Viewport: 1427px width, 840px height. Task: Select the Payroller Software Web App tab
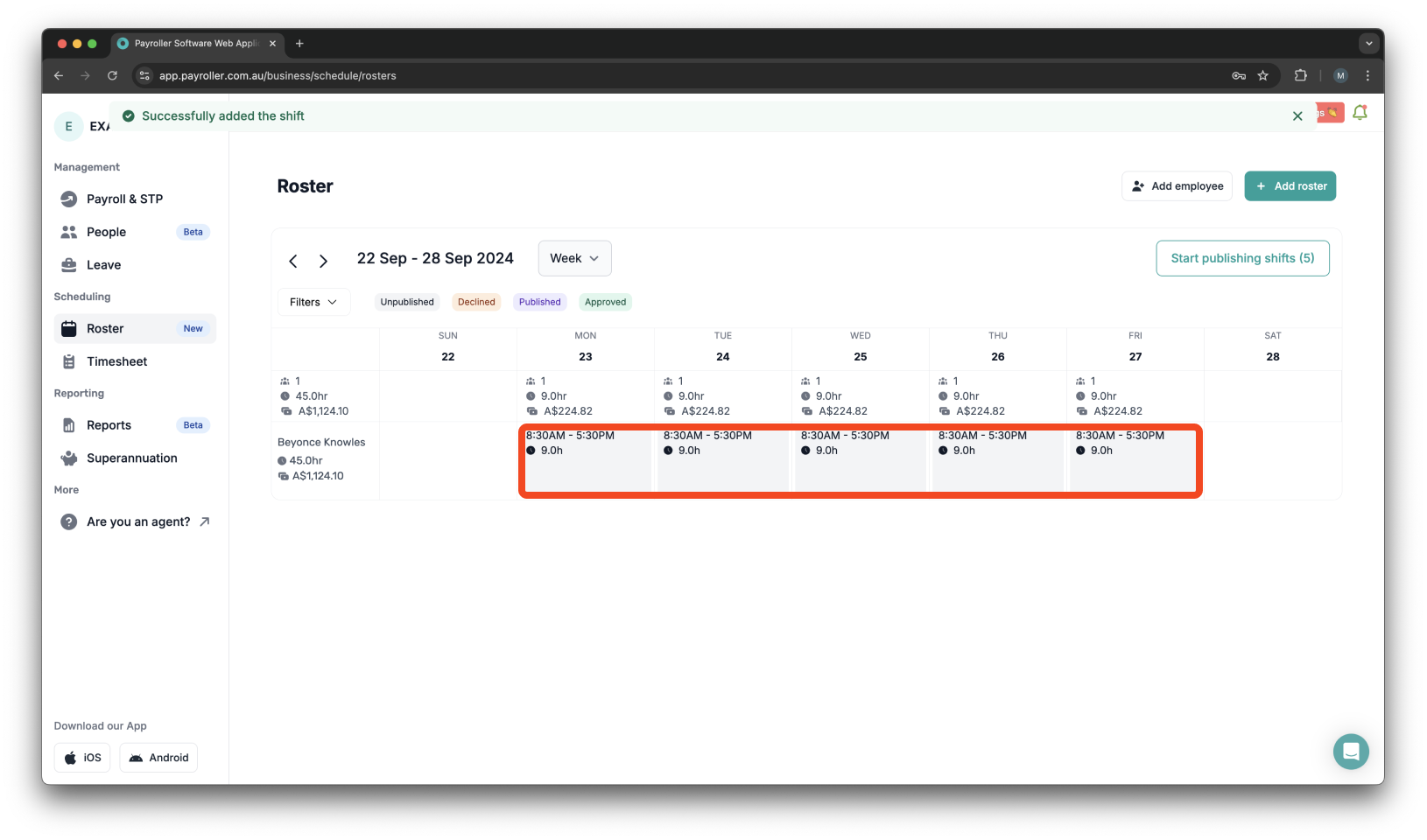[196, 44]
